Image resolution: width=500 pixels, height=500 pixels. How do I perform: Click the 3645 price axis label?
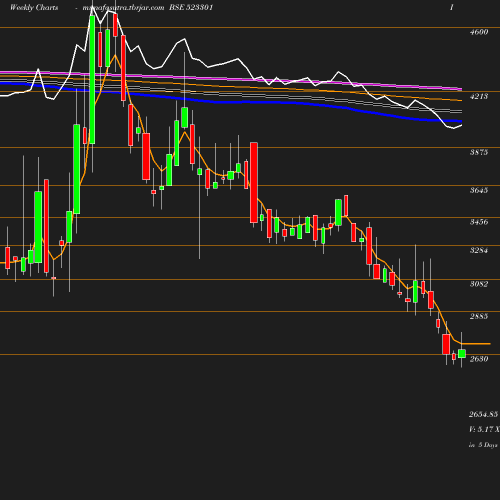479,190
